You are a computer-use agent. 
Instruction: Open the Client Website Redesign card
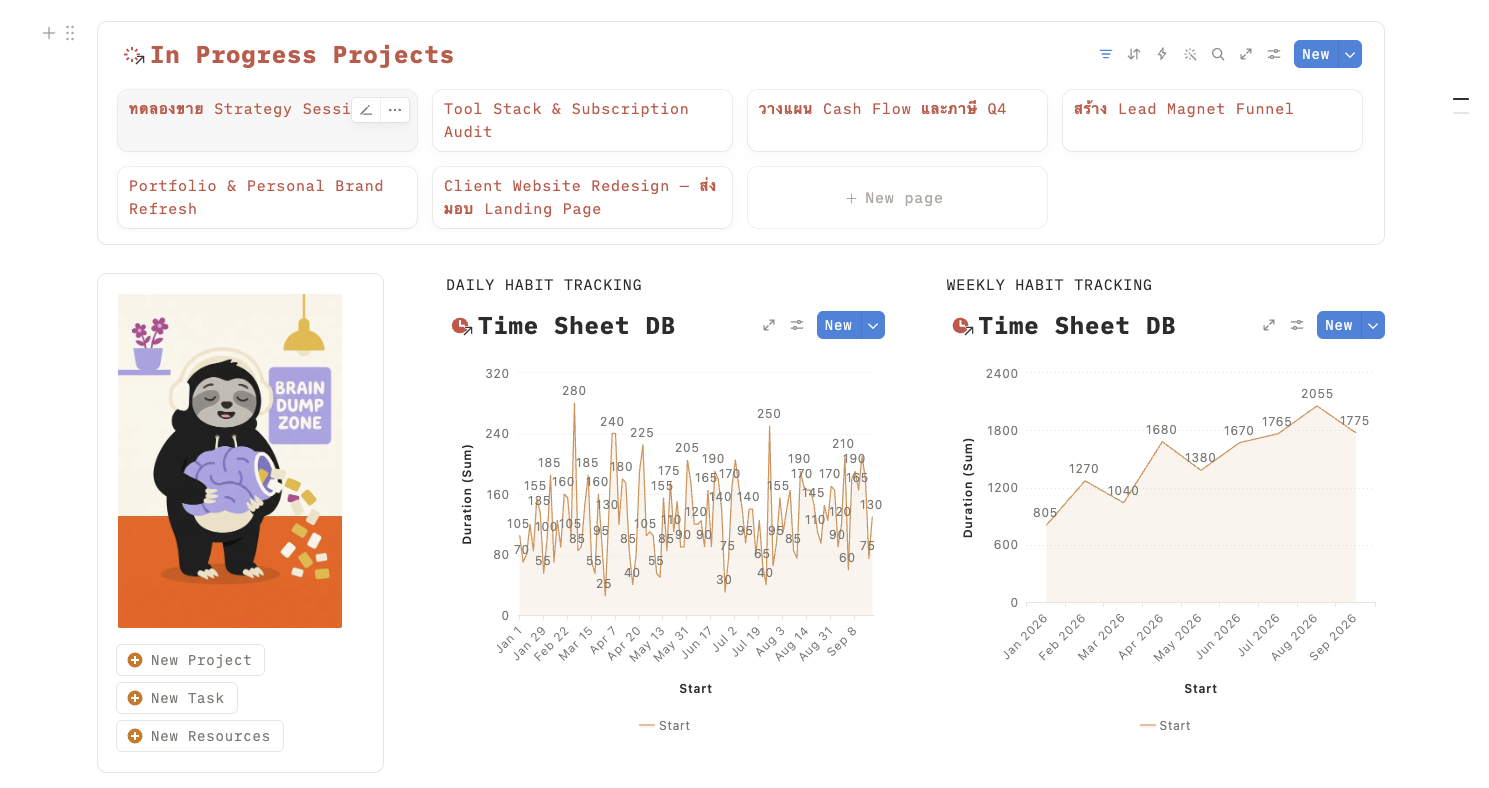(x=582, y=198)
